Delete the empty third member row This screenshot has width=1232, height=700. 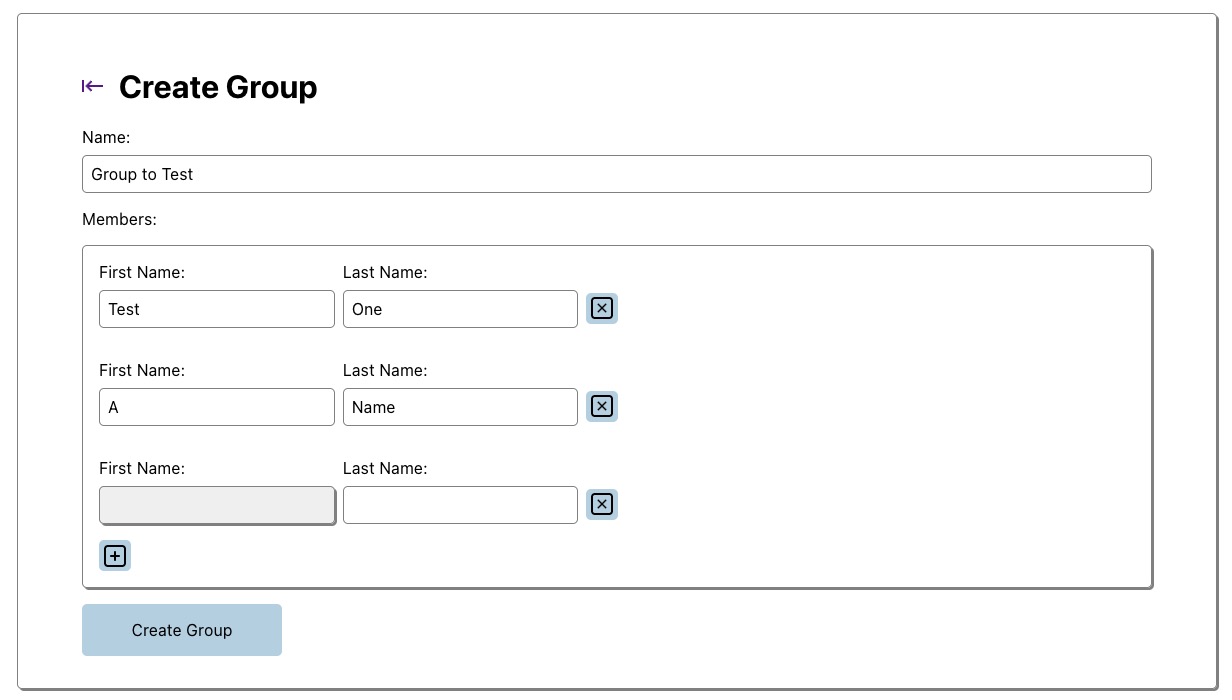pos(601,505)
